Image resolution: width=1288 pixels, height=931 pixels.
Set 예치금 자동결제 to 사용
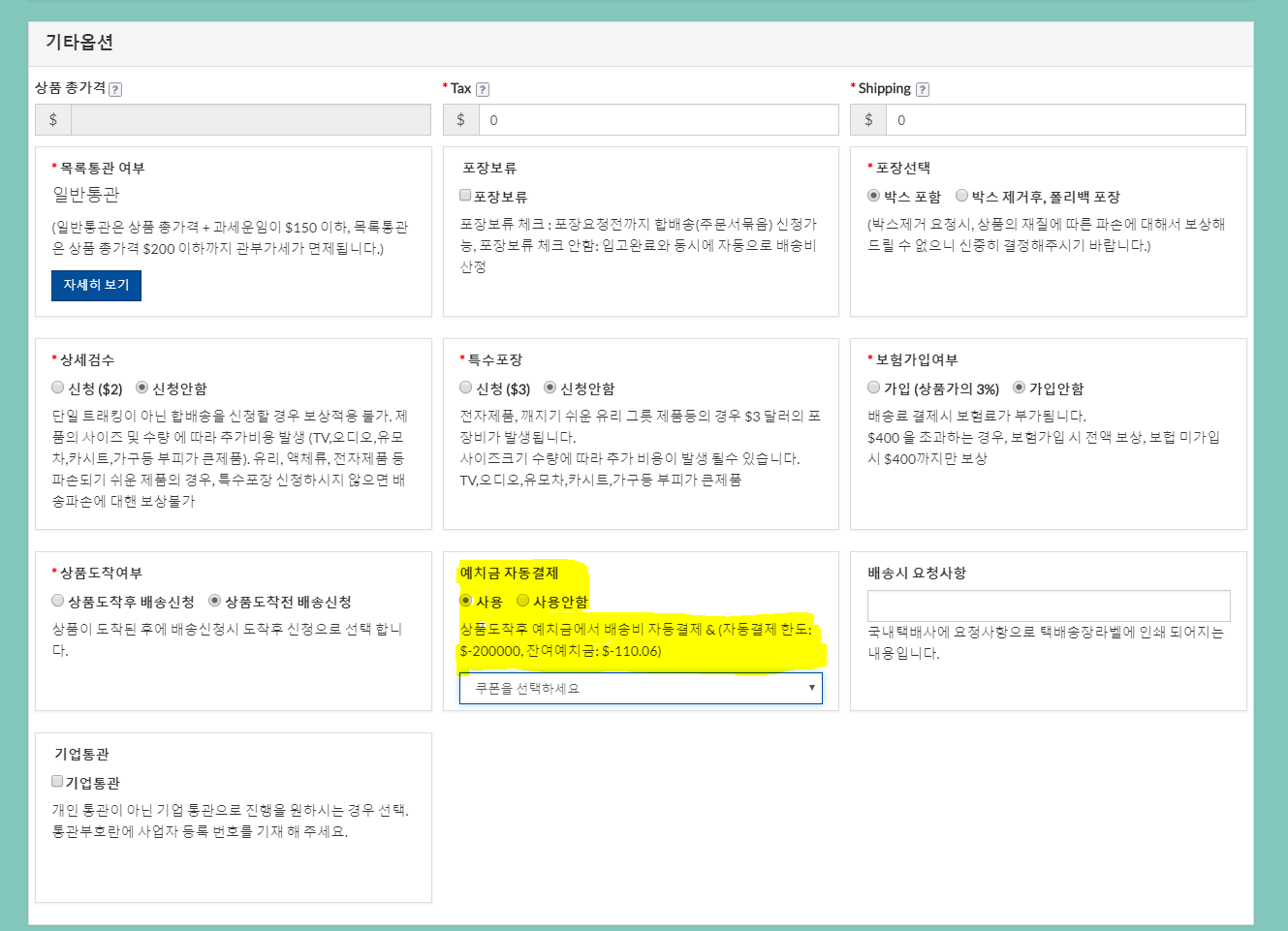click(466, 601)
